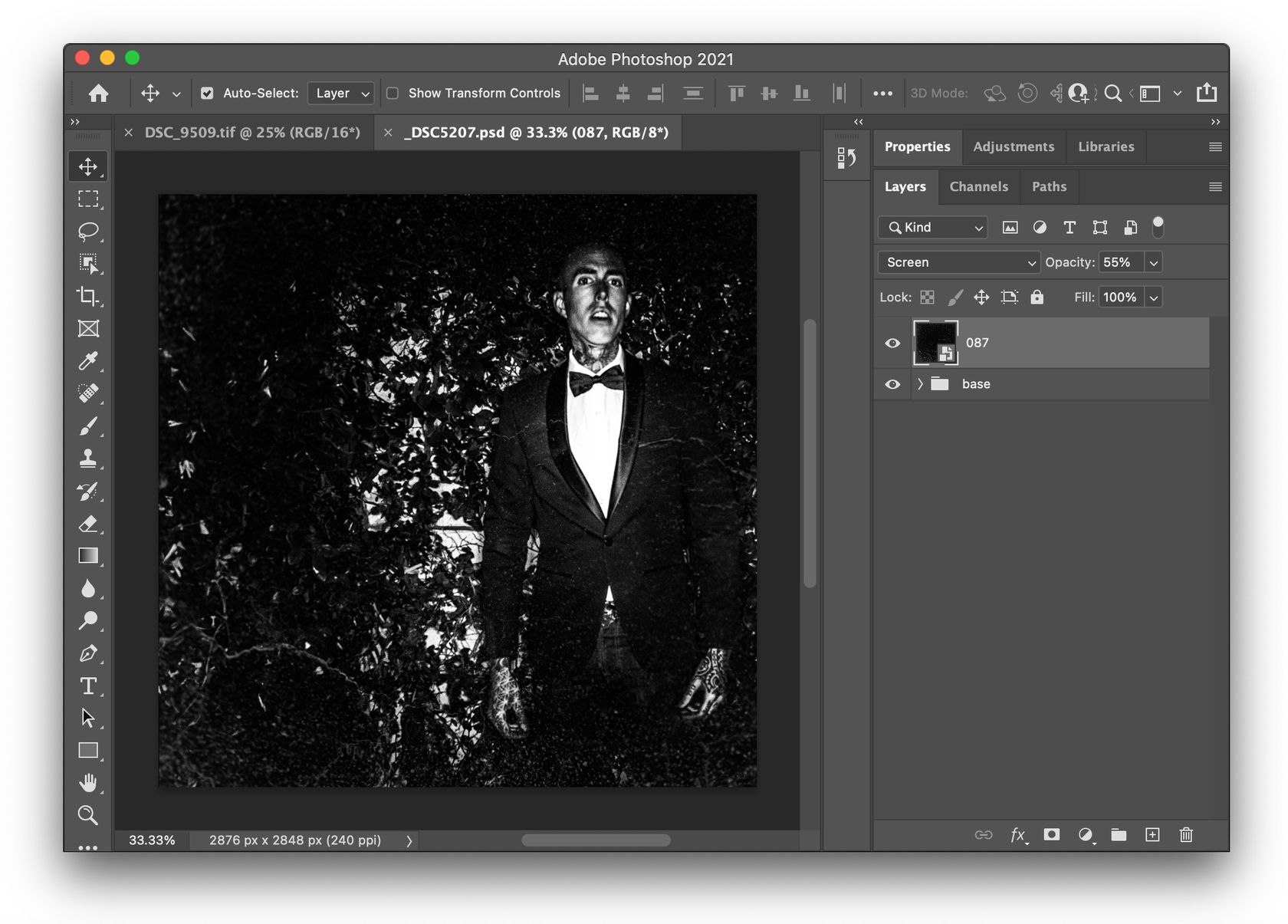Toggle the Auto-Select checkbox
This screenshot has height=924, width=1288.
coord(207,94)
